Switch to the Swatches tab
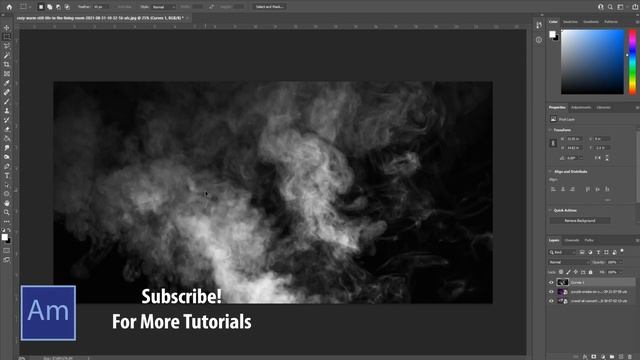The width and height of the screenshot is (640, 360). point(570,22)
